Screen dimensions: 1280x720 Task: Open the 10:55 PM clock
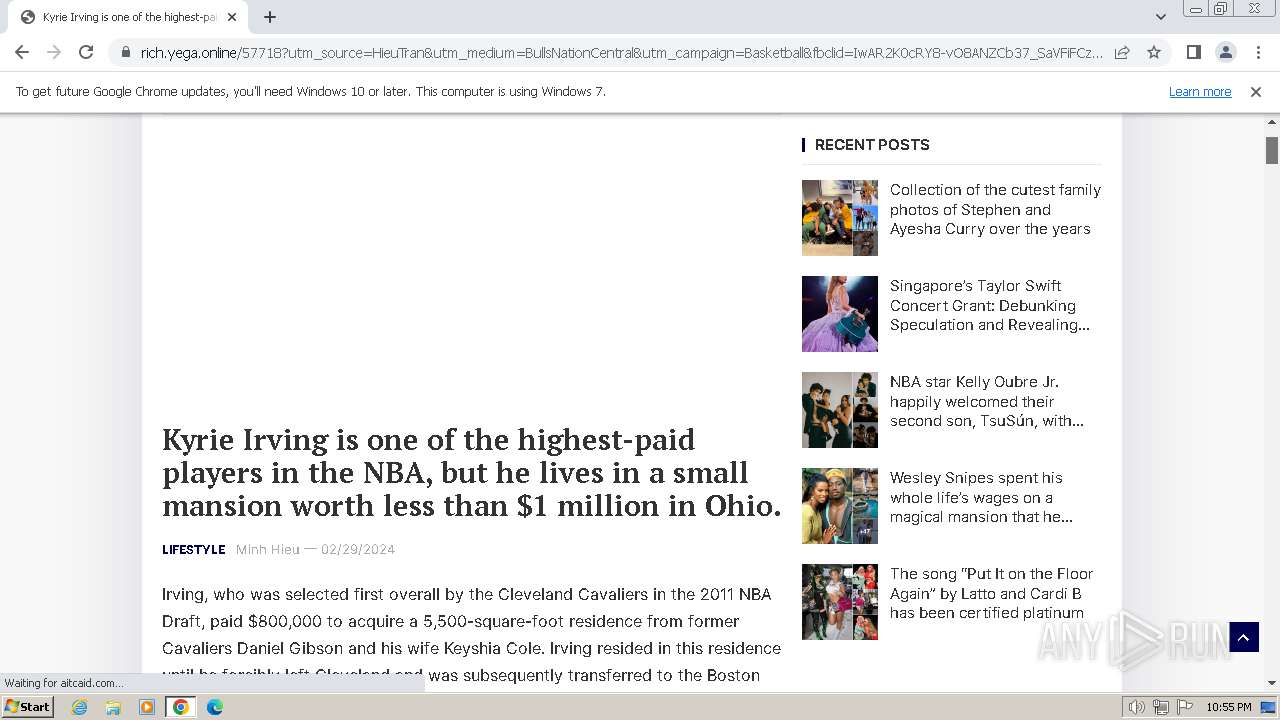(1229, 707)
